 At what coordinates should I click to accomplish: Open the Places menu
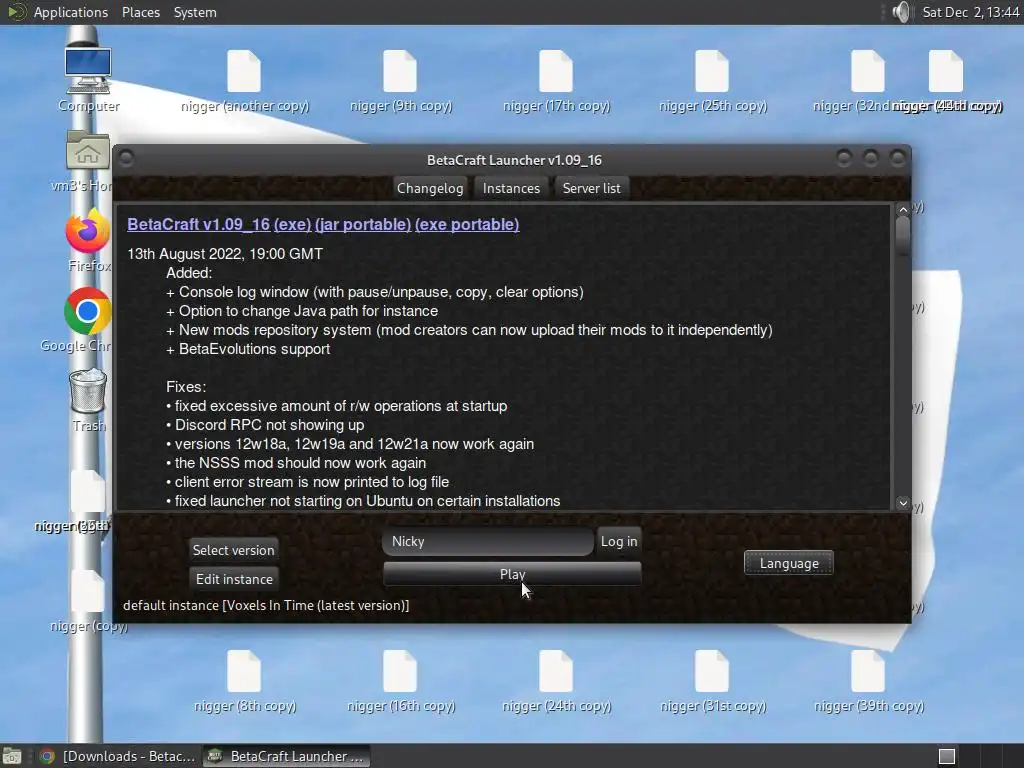[141, 12]
